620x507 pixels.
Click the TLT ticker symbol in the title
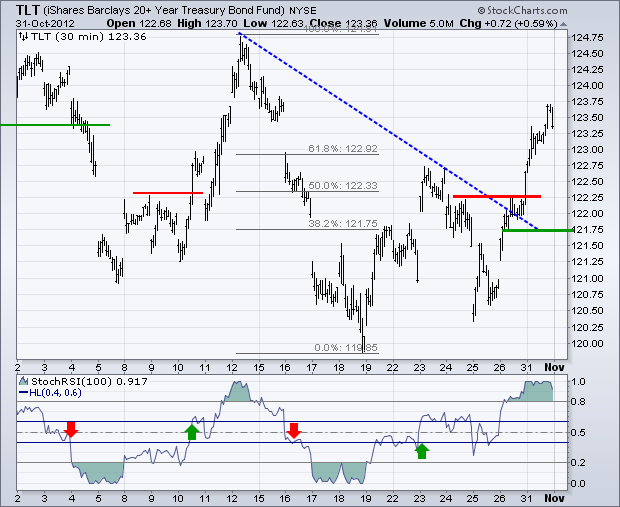pos(27,10)
